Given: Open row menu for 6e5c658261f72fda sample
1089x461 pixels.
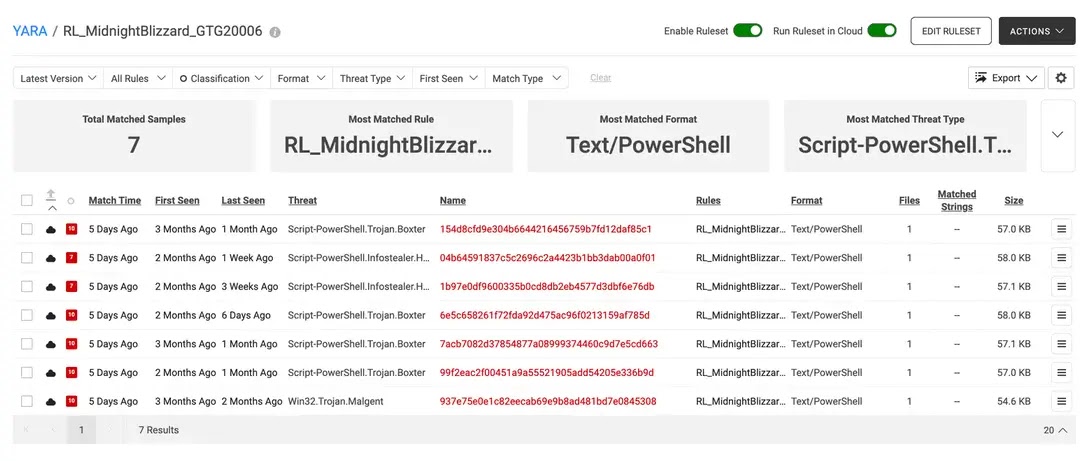Looking at the screenshot, I should (x=1061, y=315).
